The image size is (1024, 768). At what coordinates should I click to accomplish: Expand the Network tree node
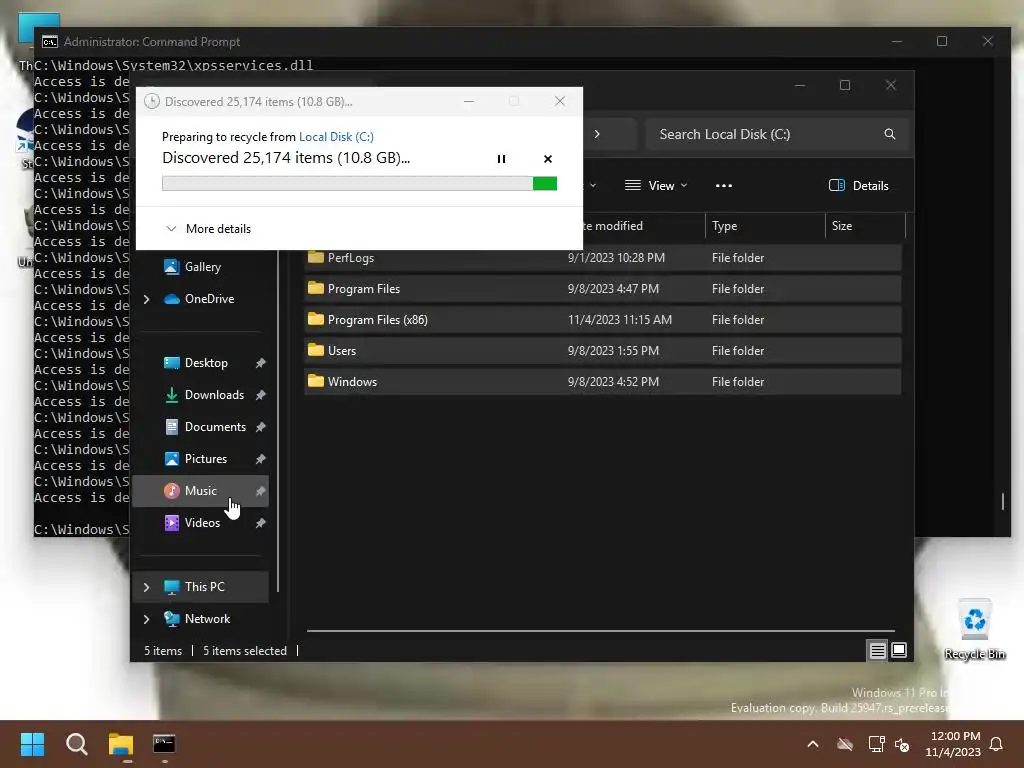146,619
